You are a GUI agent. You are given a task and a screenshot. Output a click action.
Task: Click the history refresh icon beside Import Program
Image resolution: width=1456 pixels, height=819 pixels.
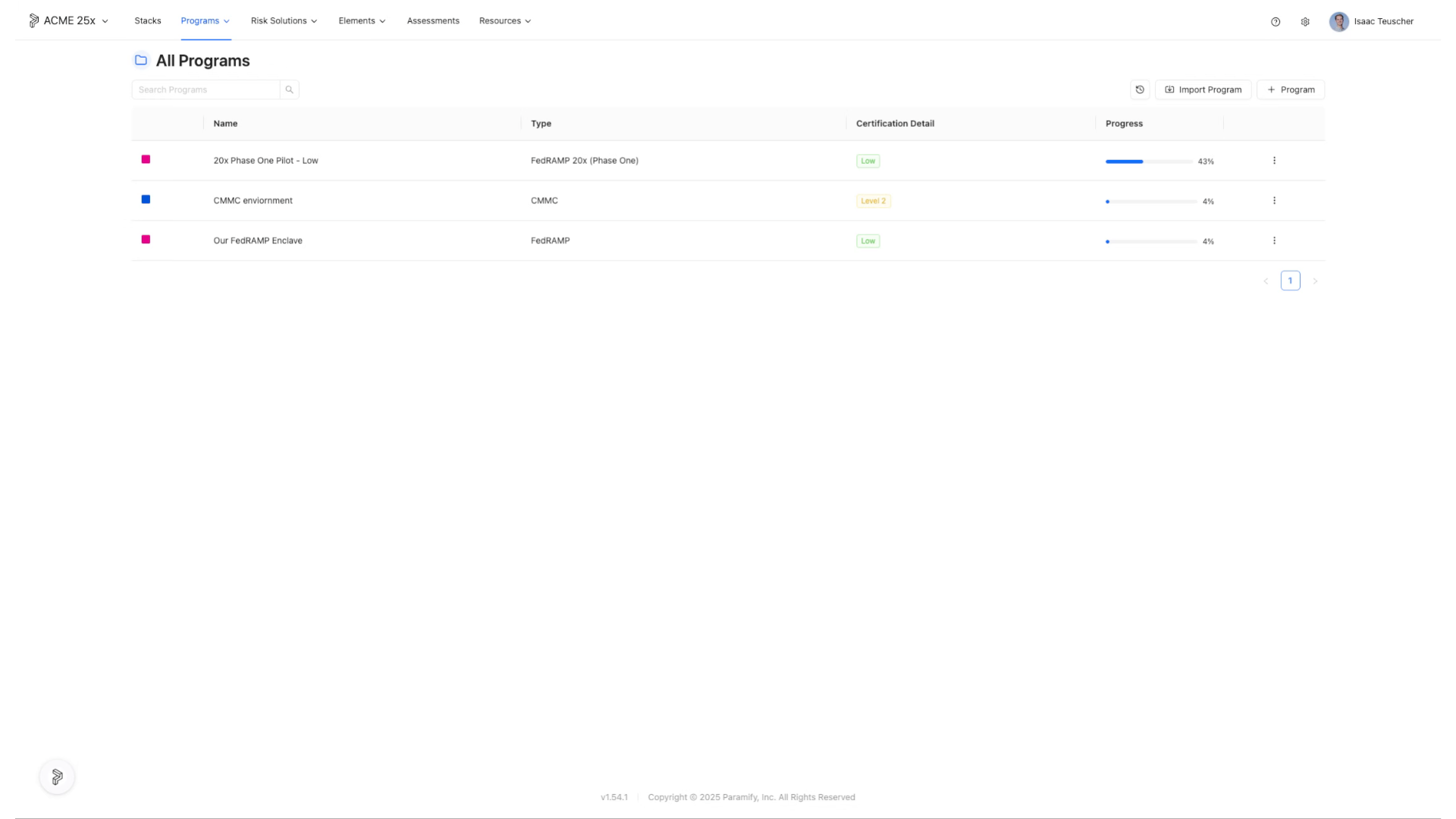1140,89
